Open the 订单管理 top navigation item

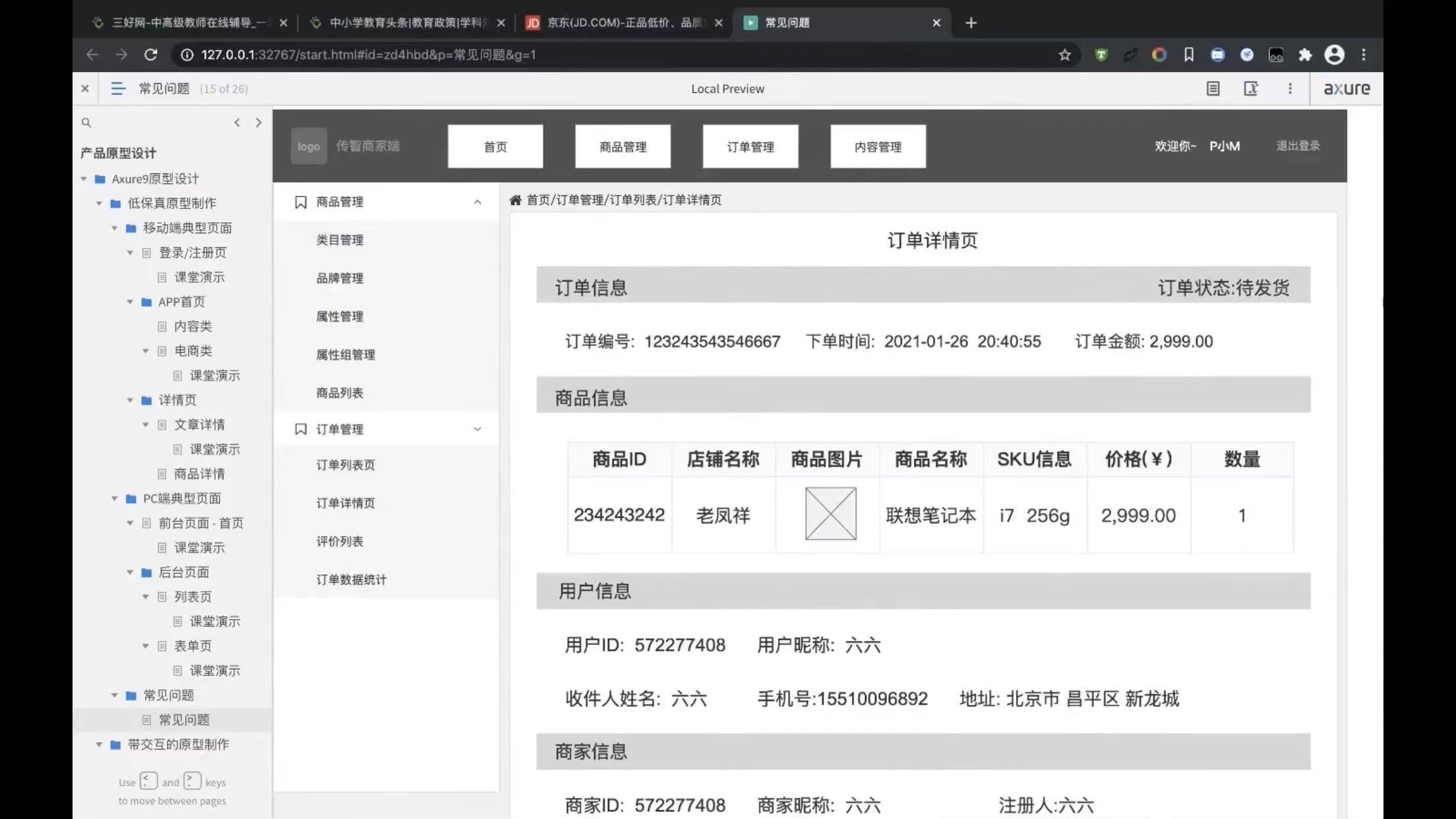tap(750, 146)
